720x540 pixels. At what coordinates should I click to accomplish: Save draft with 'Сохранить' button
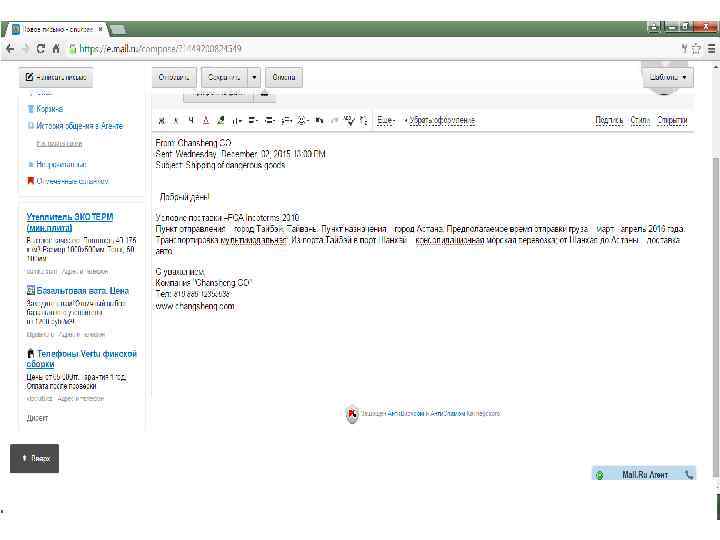coord(224,77)
